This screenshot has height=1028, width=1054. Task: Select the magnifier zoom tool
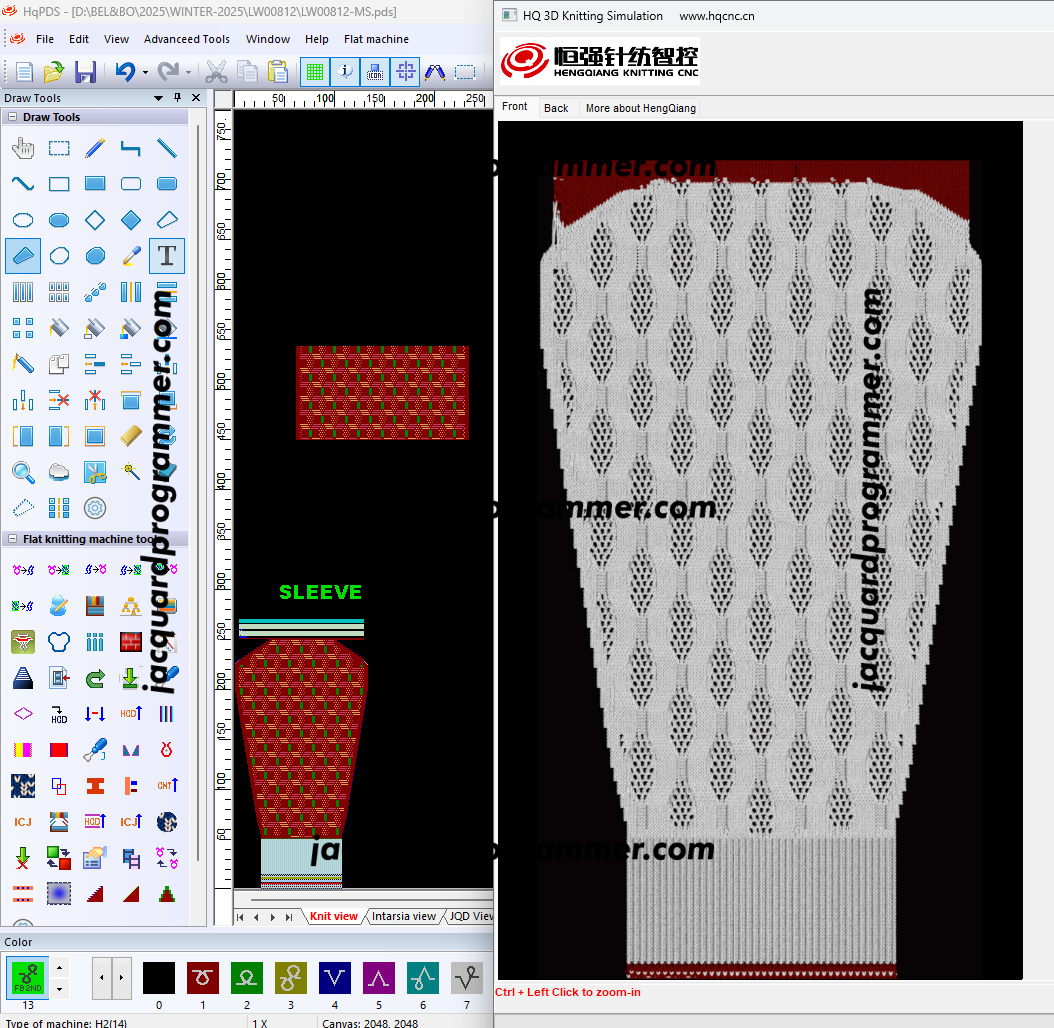(x=23, y=472)
